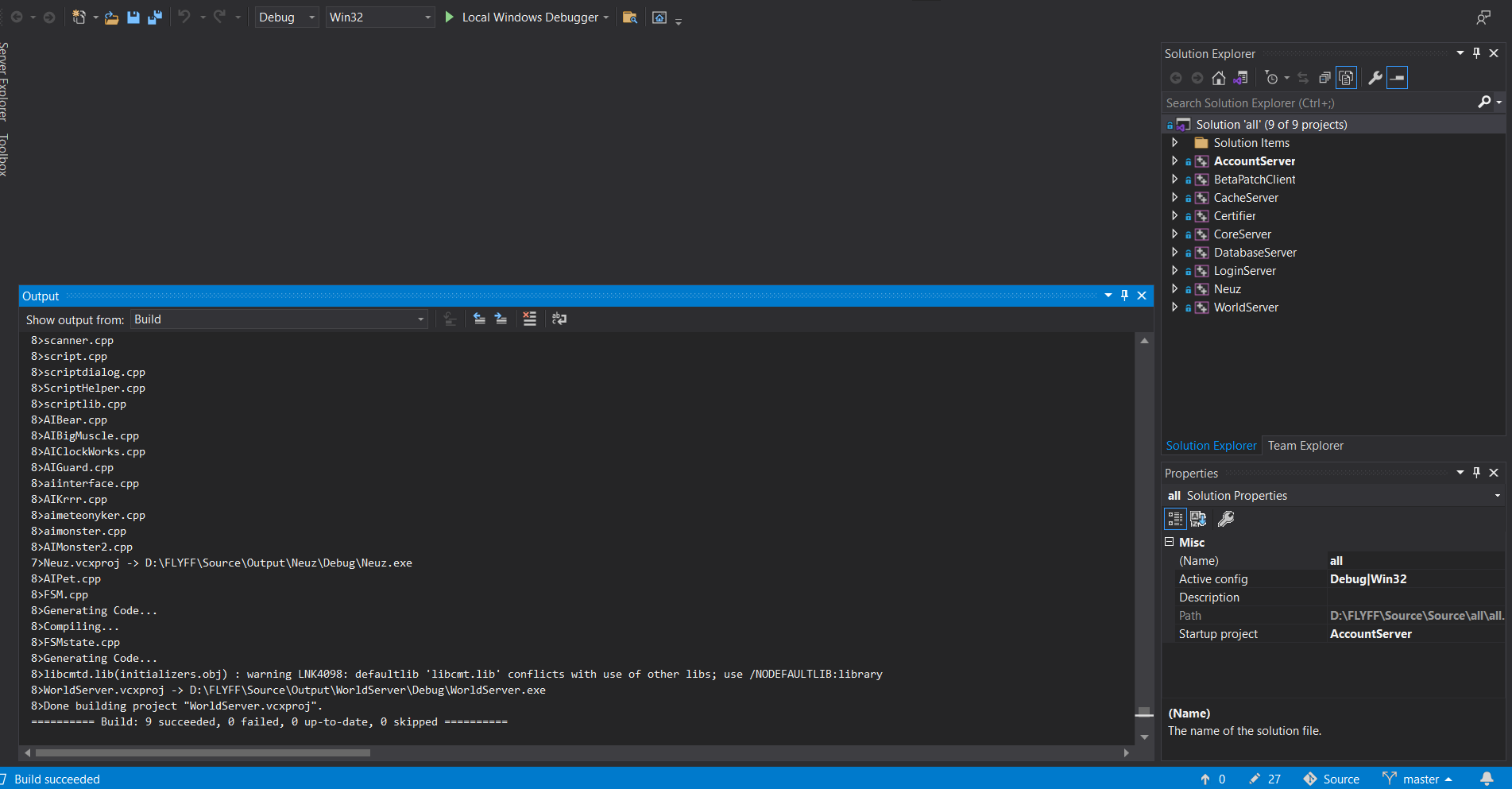Start the green play debug arrow
Image resolution: width=1512 pixels, height=789 pixels.
click(x=450, y=17)
